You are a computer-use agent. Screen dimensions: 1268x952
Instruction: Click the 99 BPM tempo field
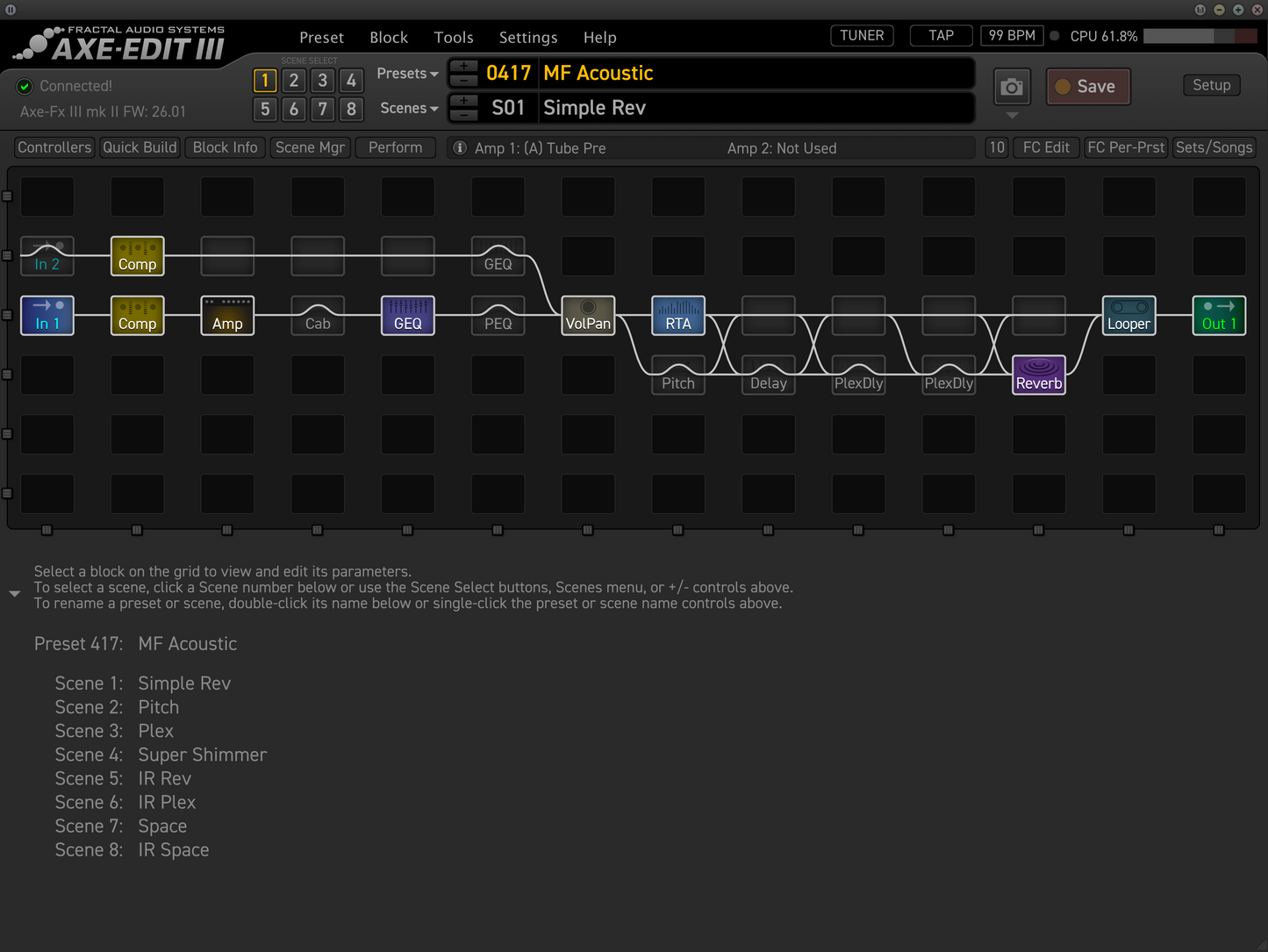(x=1012, y=36)
